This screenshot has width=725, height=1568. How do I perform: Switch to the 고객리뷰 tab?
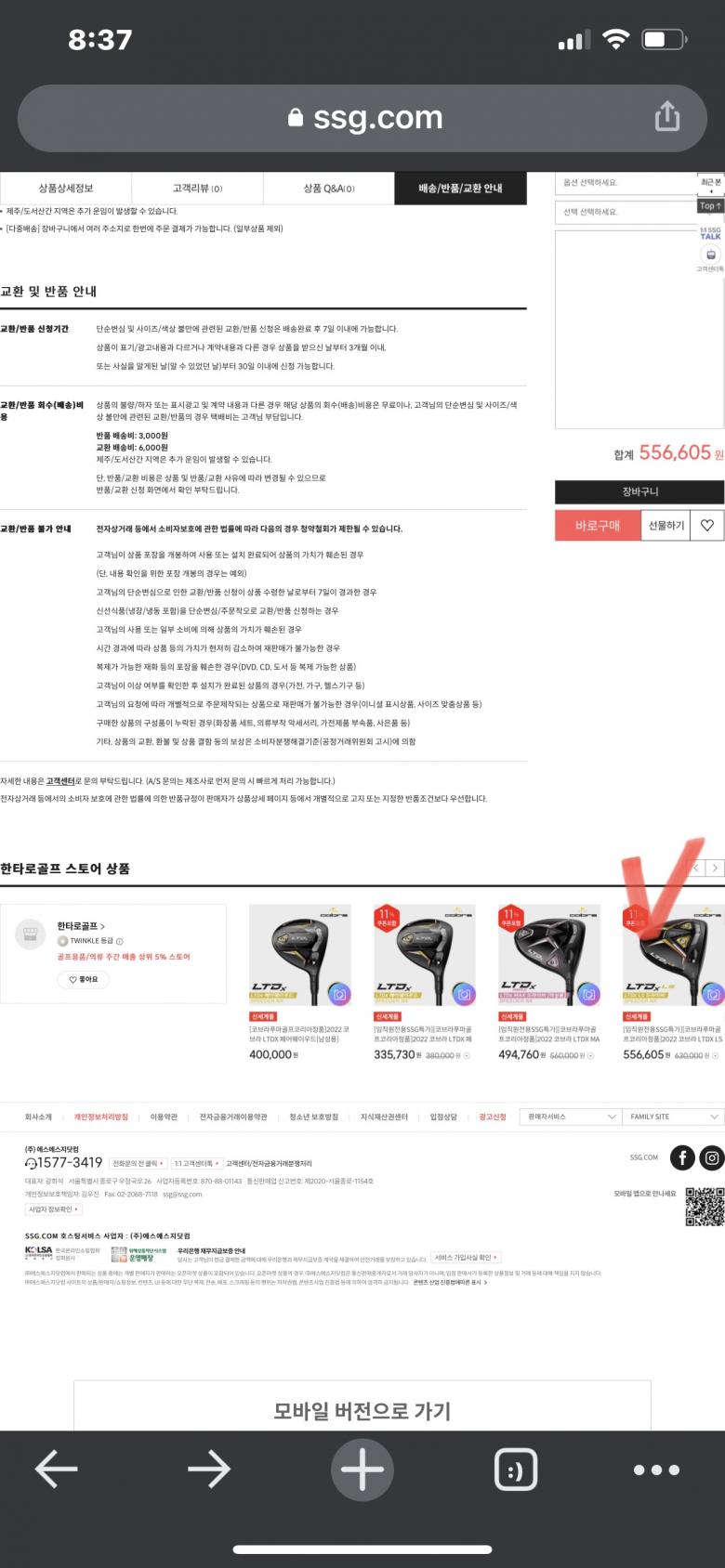[198, 188]
